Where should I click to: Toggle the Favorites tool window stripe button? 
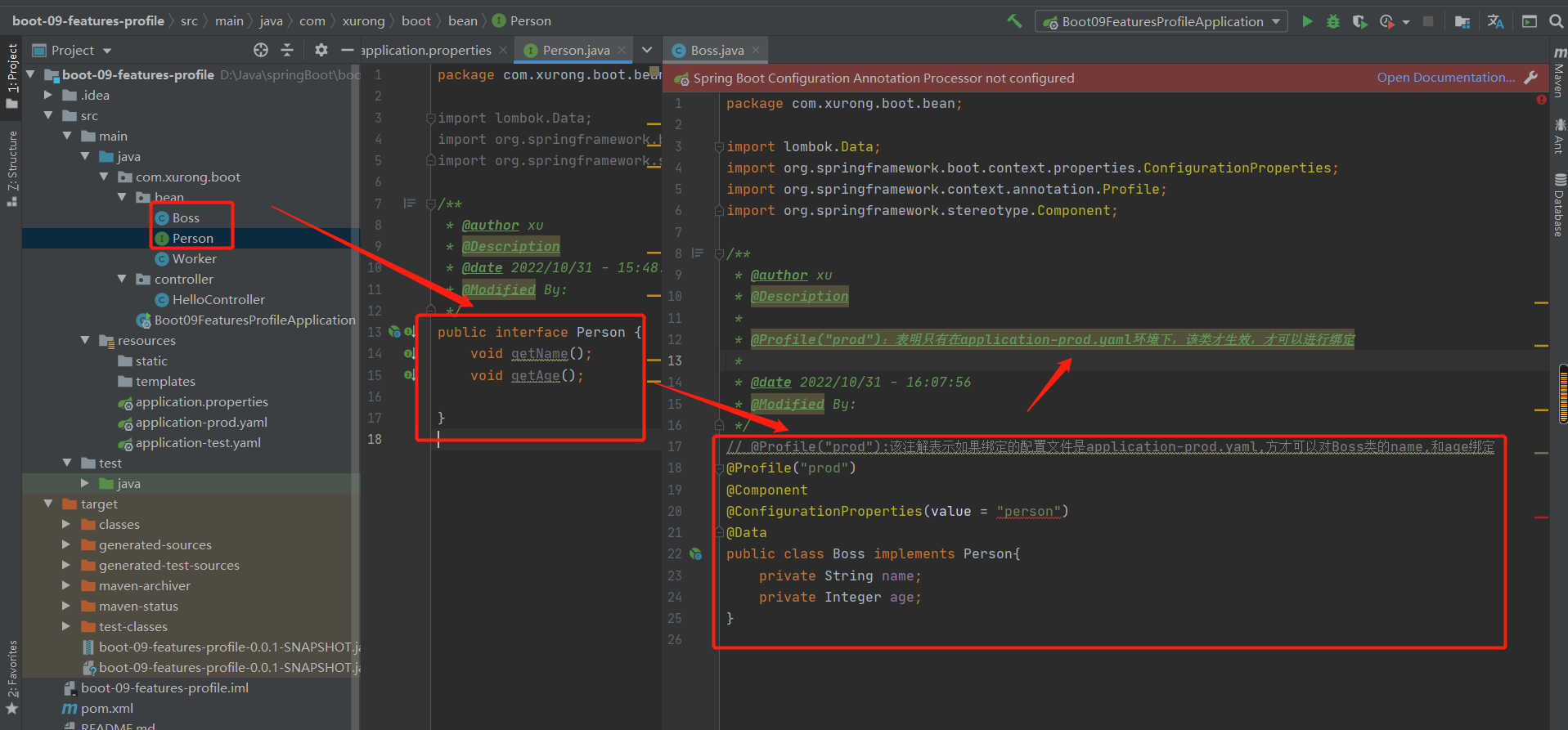point(11,677)
